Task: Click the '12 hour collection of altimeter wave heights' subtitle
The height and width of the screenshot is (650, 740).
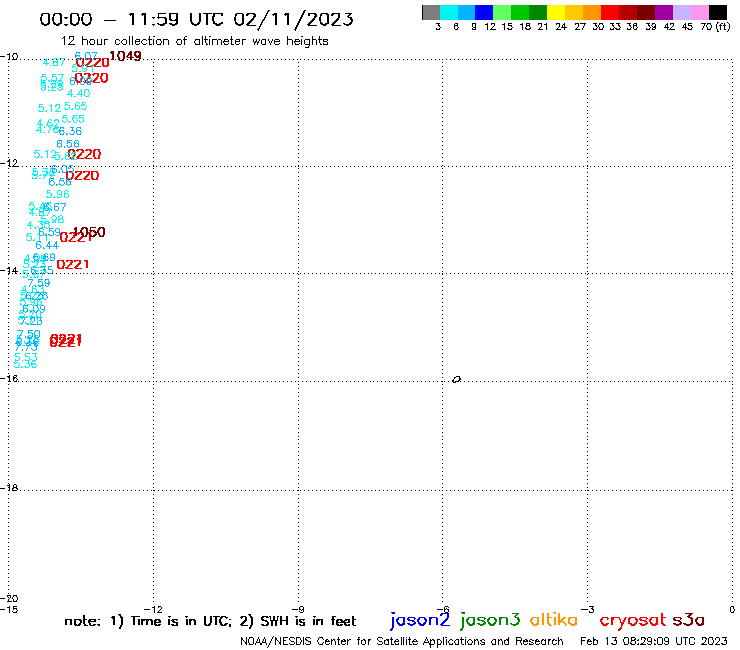Action: tap(194, 41)
